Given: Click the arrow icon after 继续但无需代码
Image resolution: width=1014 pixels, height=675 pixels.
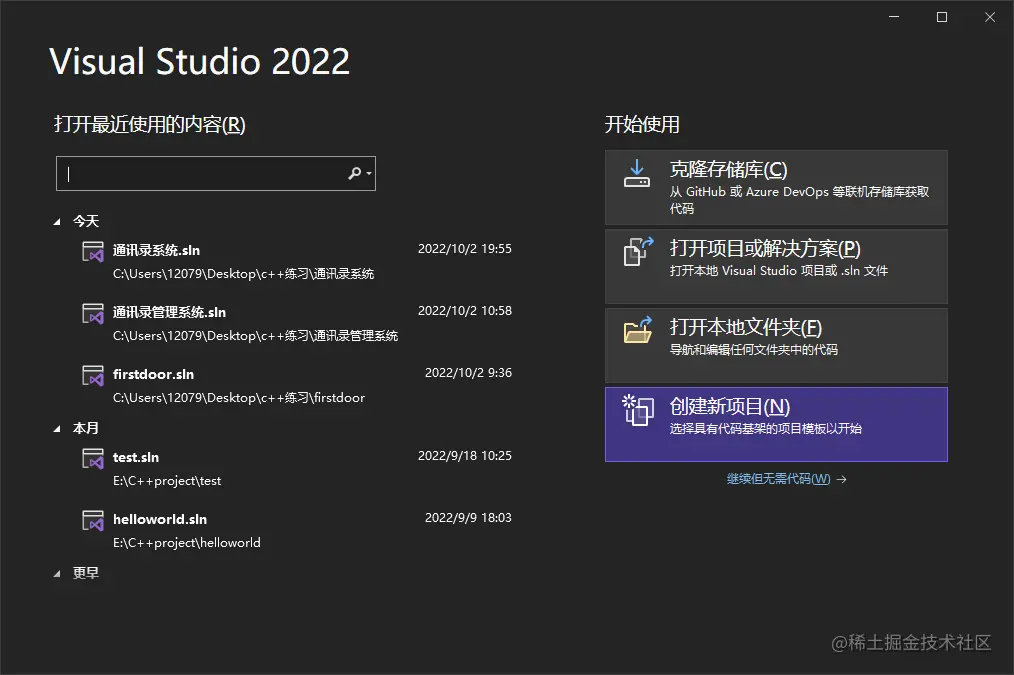Looking at the screenshot, I should pos(841,479).
